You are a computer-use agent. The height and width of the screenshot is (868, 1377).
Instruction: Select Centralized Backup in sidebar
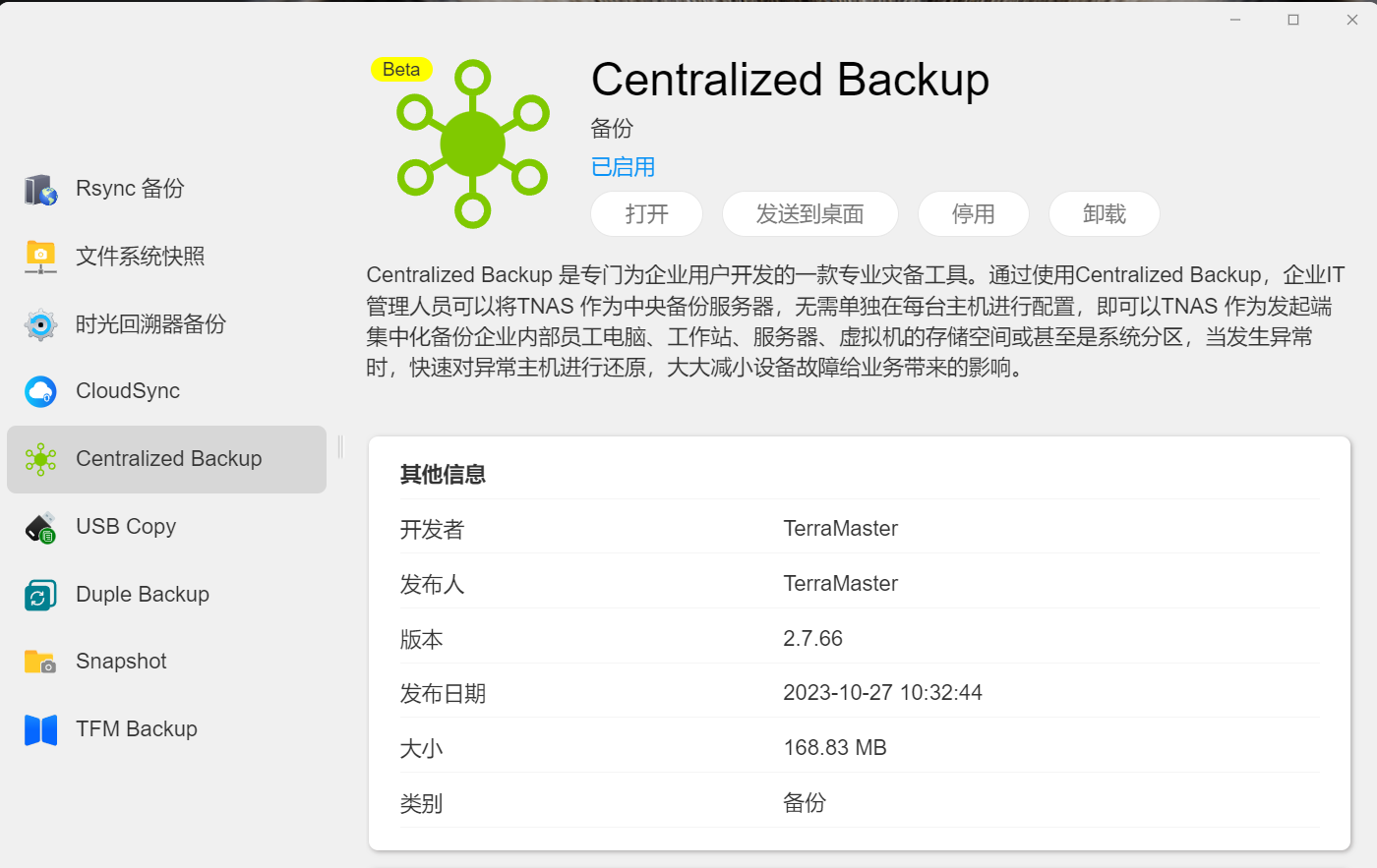click(166, 459)
